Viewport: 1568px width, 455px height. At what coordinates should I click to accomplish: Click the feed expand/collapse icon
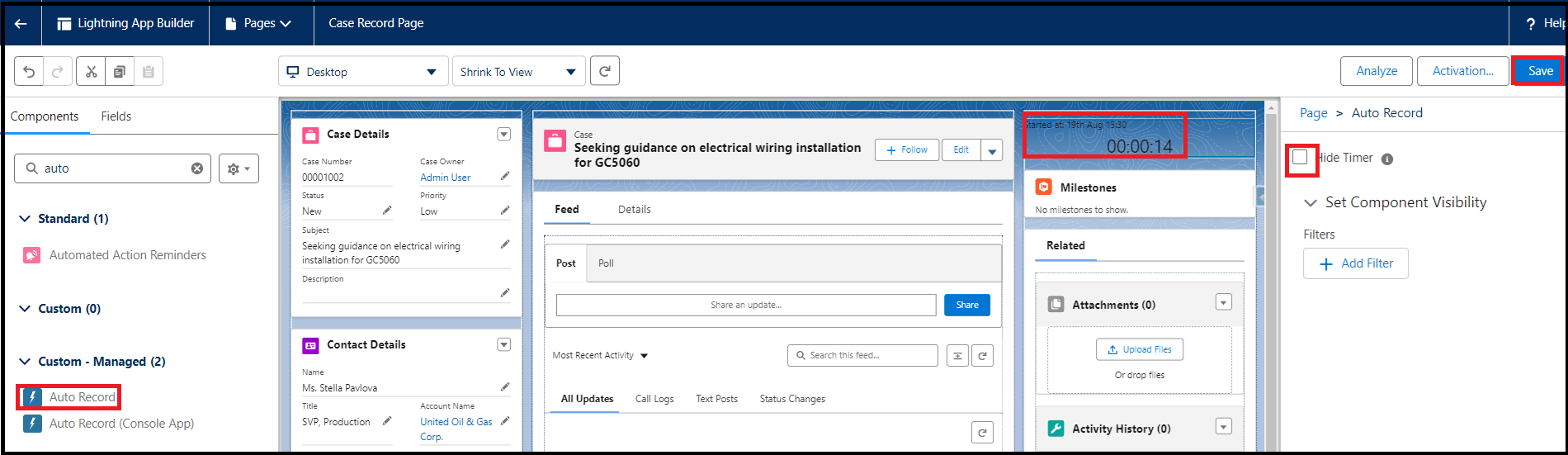(957, 356)
